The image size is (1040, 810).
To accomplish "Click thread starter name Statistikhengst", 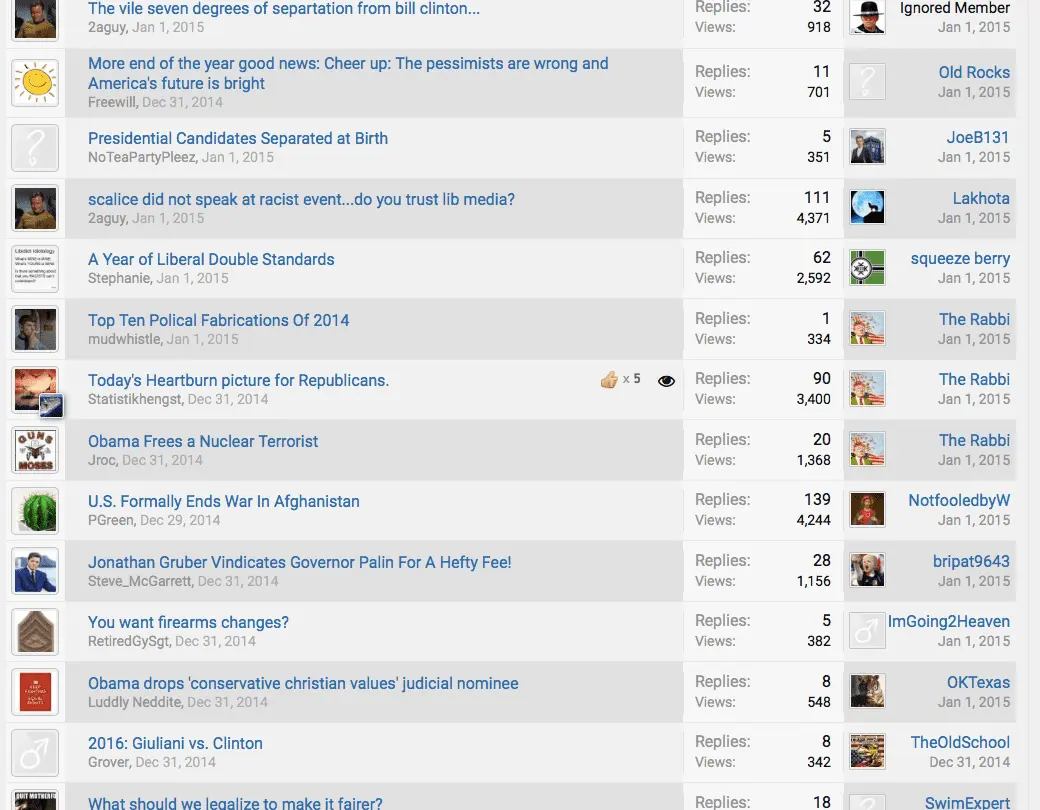I will pyautogui.click(x=135, y=399).
